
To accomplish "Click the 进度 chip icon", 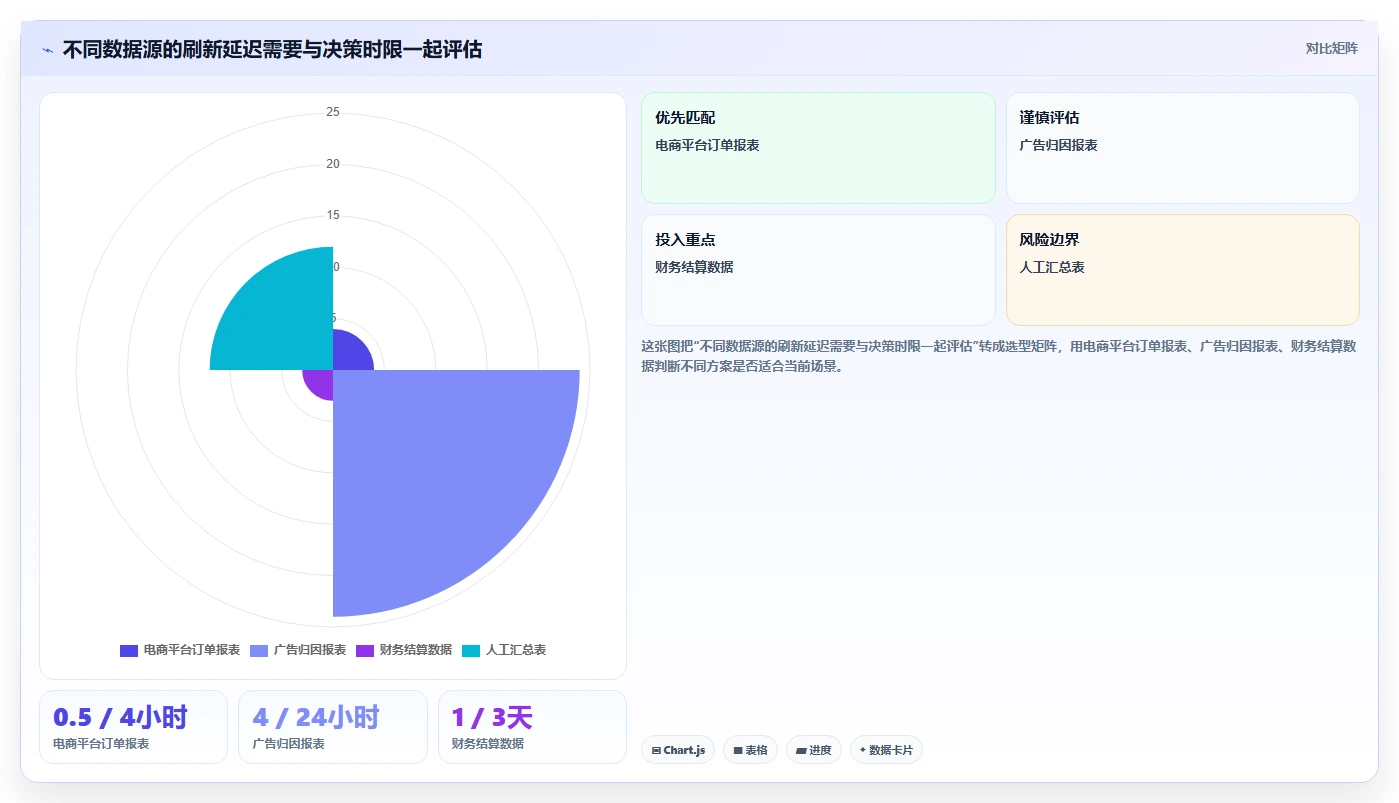I will click(801, 750).
